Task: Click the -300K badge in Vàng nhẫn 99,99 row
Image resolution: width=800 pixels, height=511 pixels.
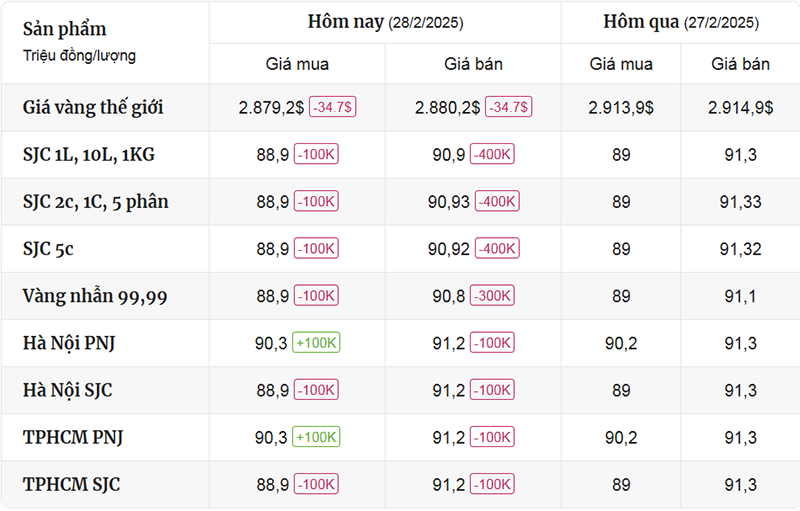Action: tap(492, 296)
